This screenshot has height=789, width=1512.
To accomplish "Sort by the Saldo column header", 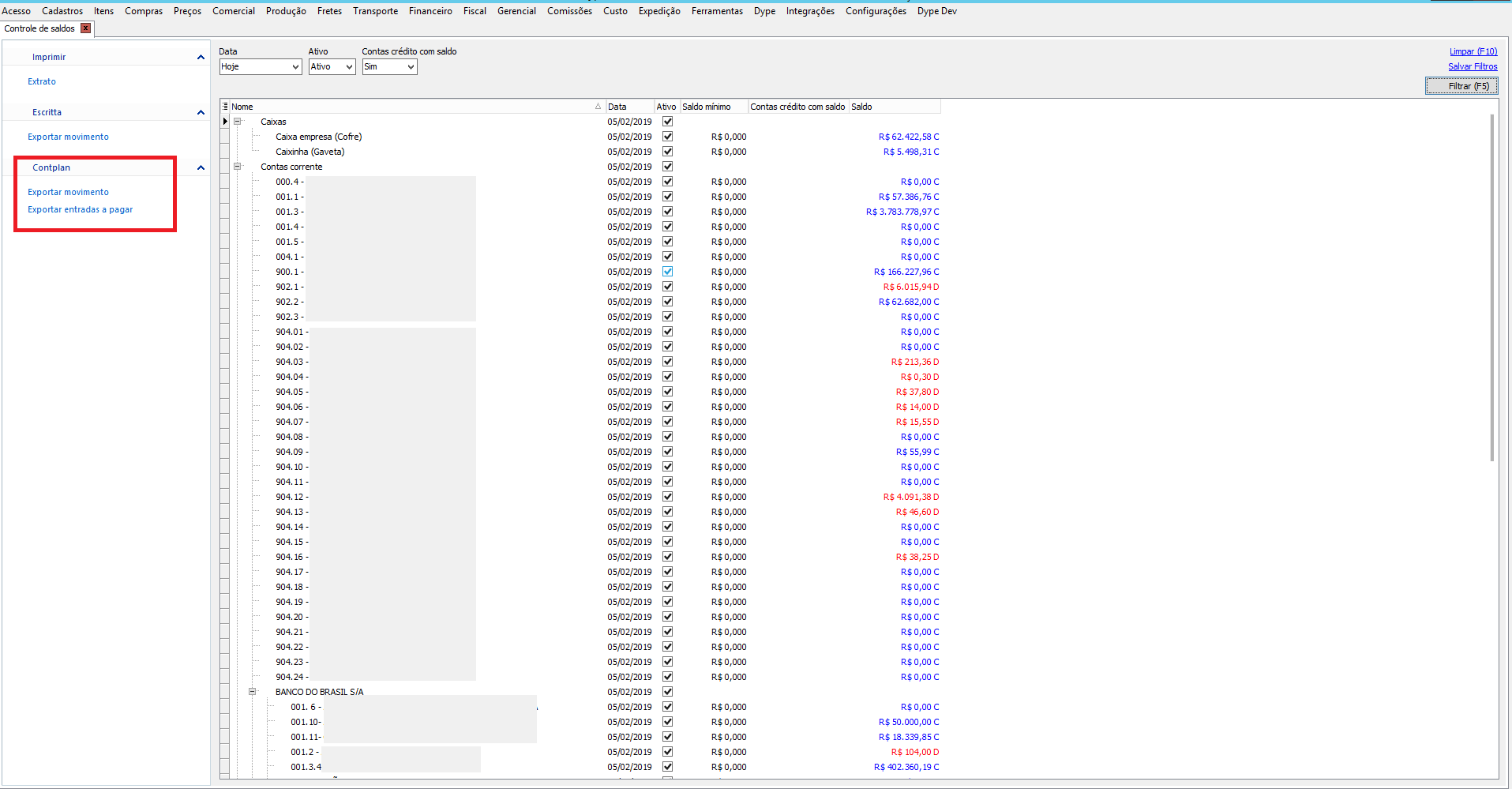I will [895, 107].
